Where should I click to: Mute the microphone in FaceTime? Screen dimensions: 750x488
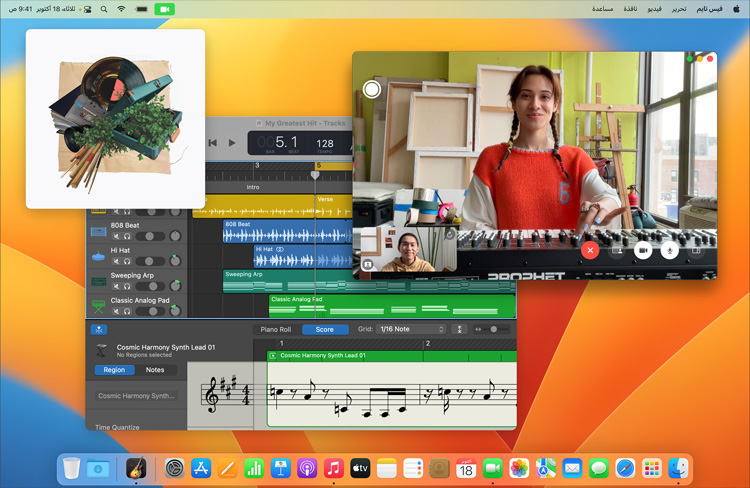click(x=669, y=250)
